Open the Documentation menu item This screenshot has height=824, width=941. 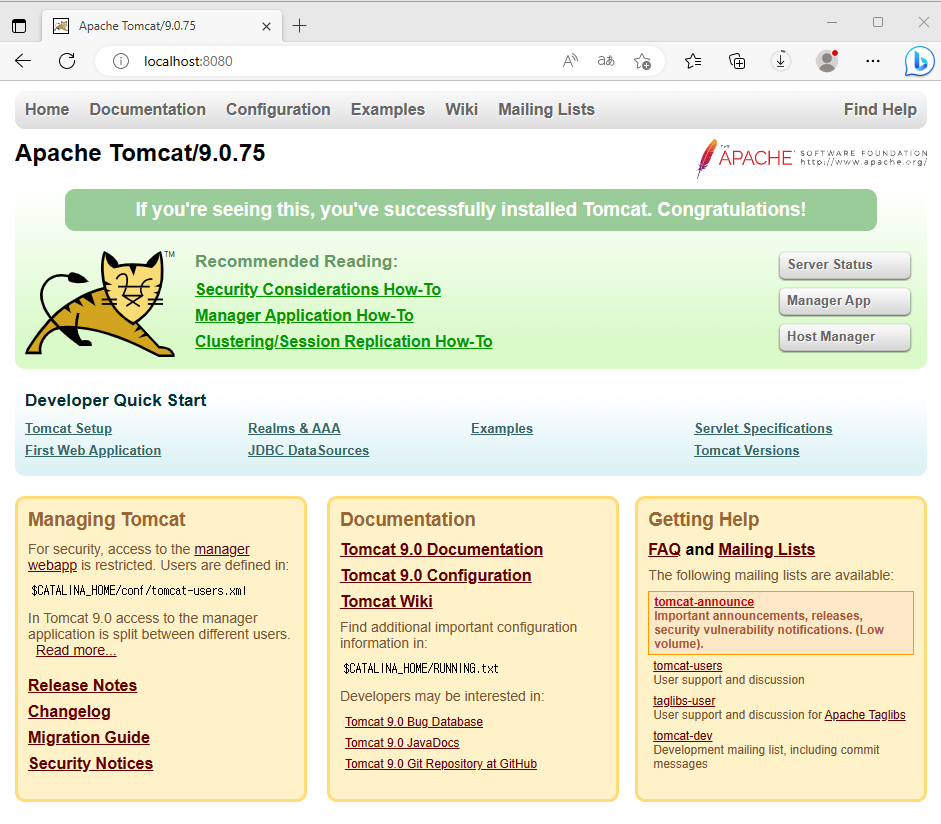click(x=148, y=109)
